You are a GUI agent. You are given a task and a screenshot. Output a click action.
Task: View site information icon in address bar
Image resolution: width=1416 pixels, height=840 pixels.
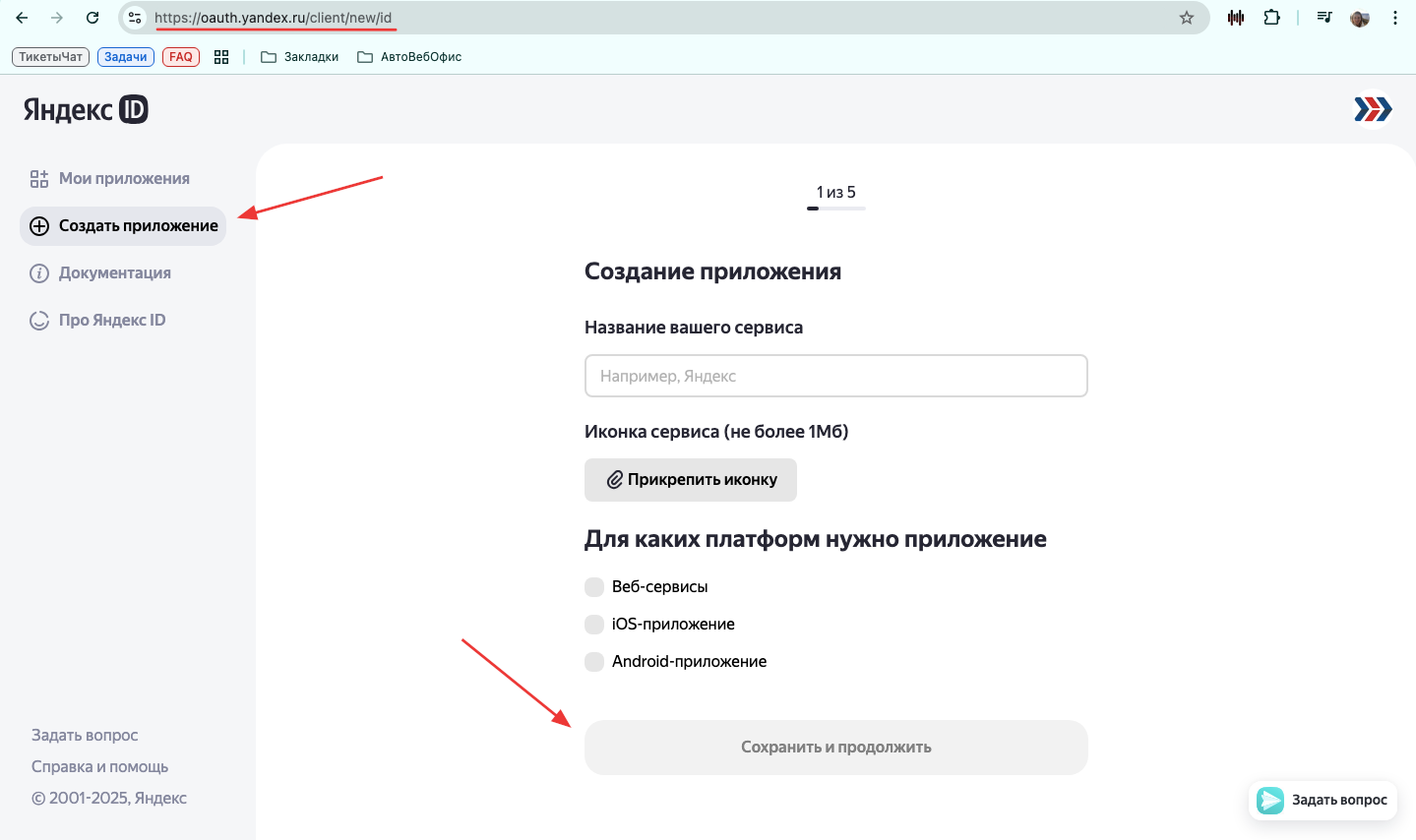[x=135, y=18]
